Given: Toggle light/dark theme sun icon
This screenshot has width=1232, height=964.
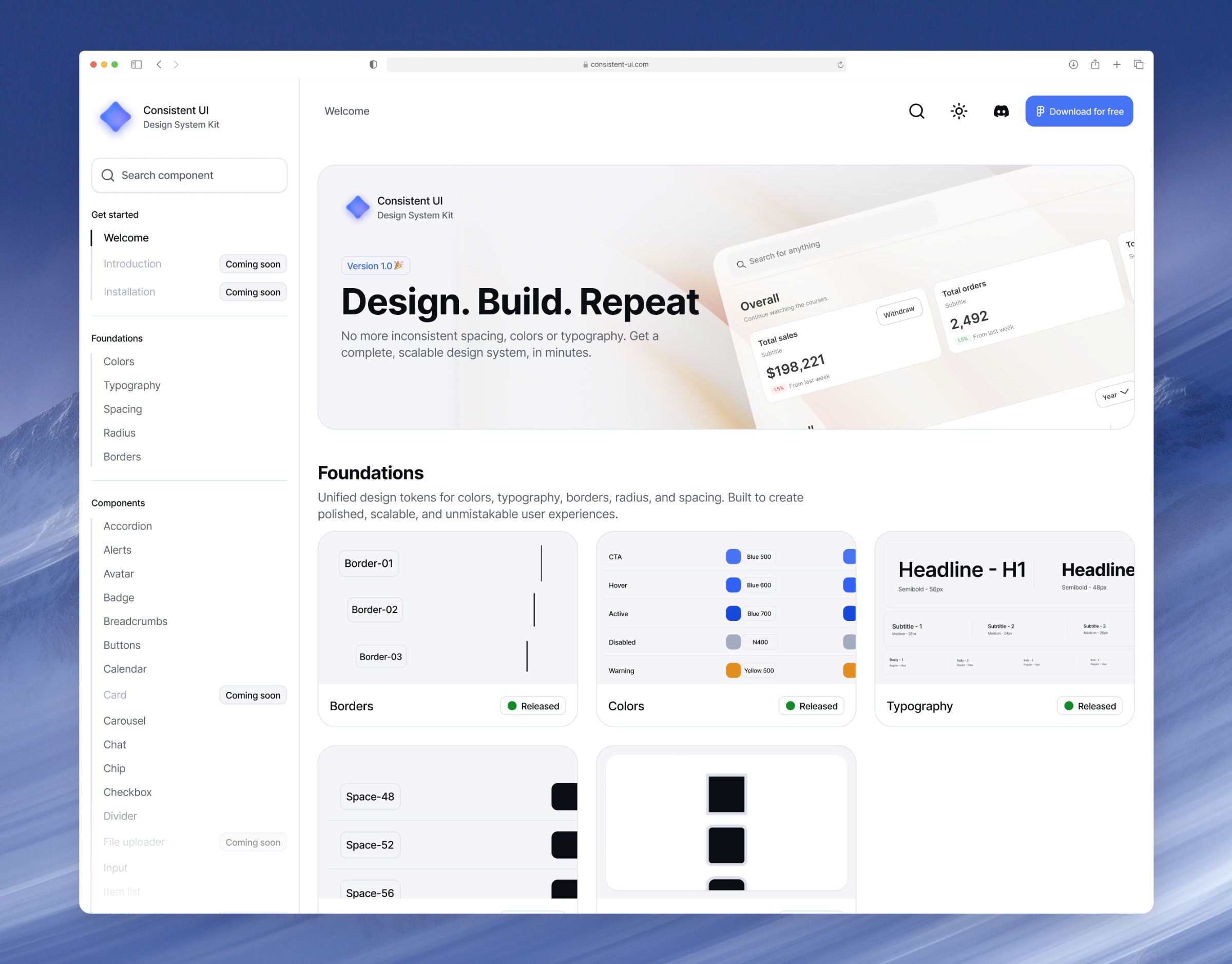Looking at the screenshot, I should click(958, 111).
